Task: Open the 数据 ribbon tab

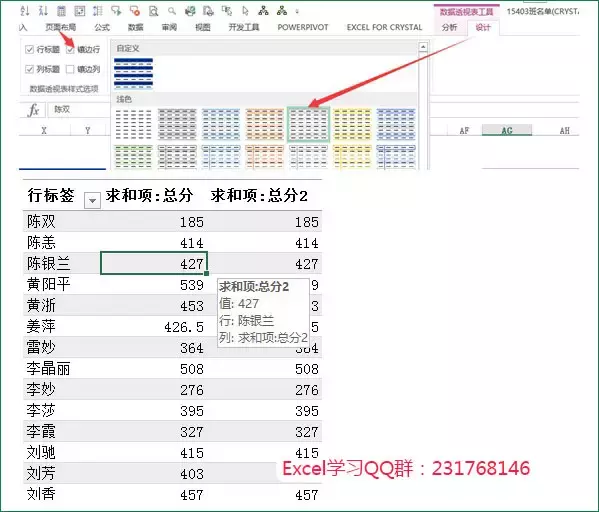Action: click(x=135, y=27)
